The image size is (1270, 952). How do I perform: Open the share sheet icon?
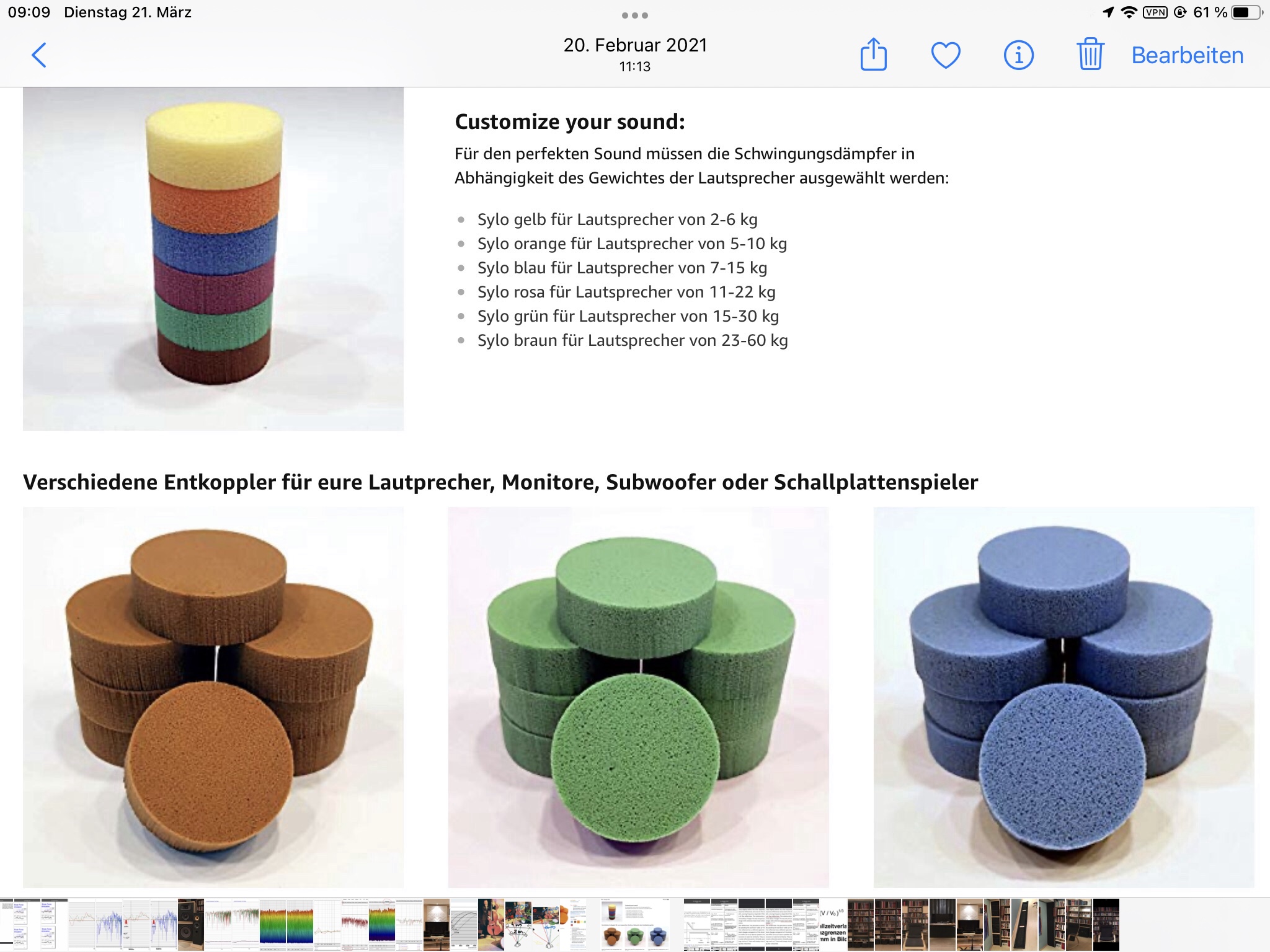(874, 55)
